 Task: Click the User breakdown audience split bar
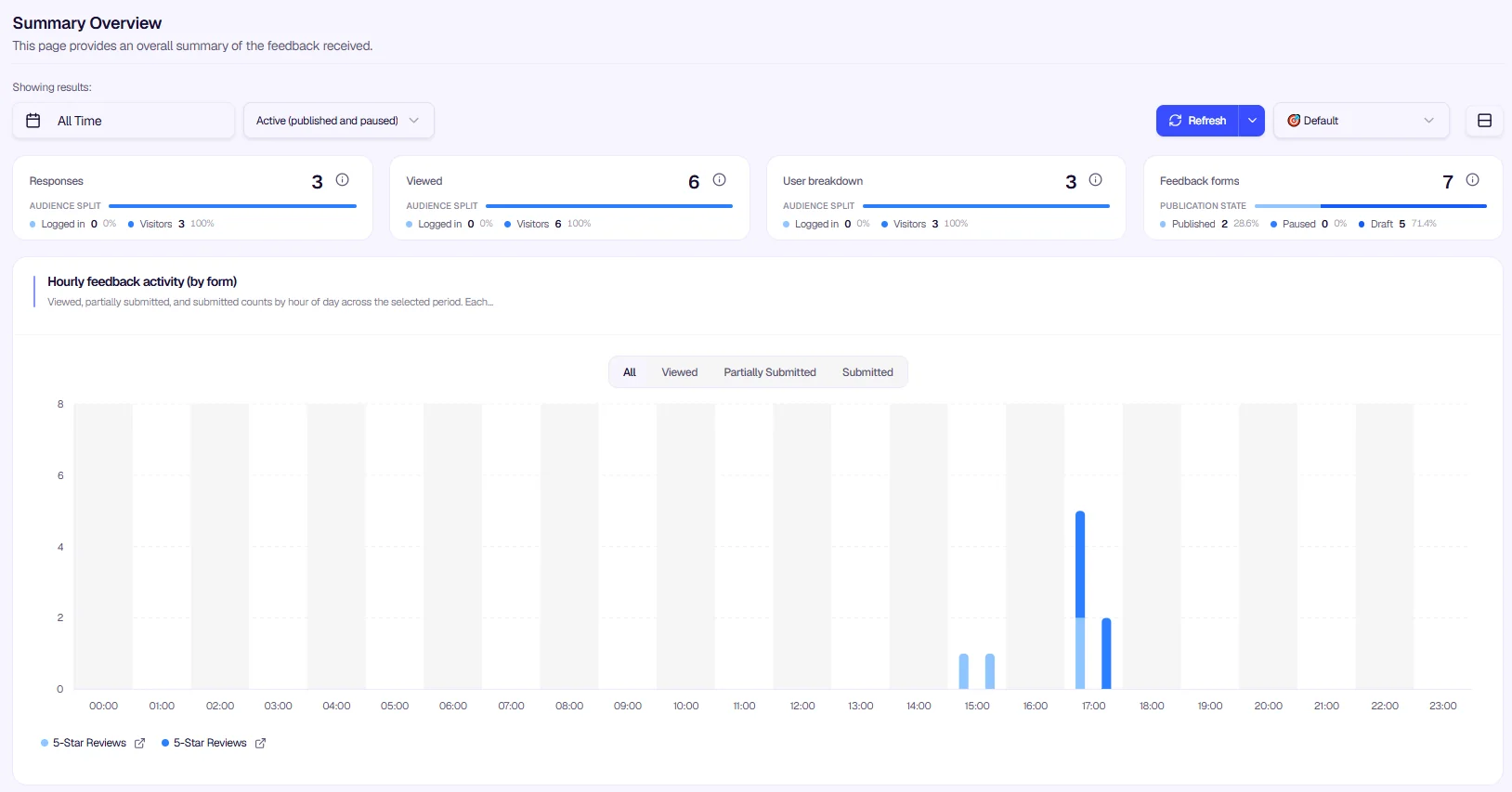986,206
